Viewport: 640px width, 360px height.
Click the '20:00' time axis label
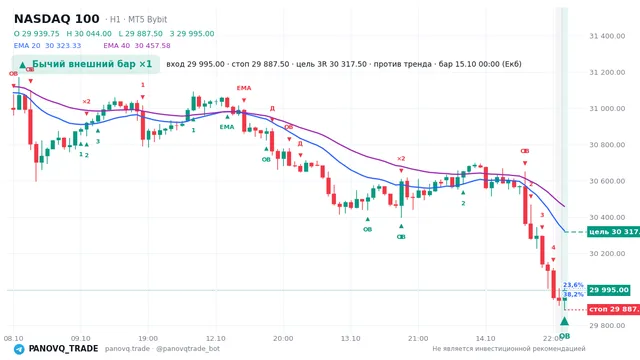(283, 338)
